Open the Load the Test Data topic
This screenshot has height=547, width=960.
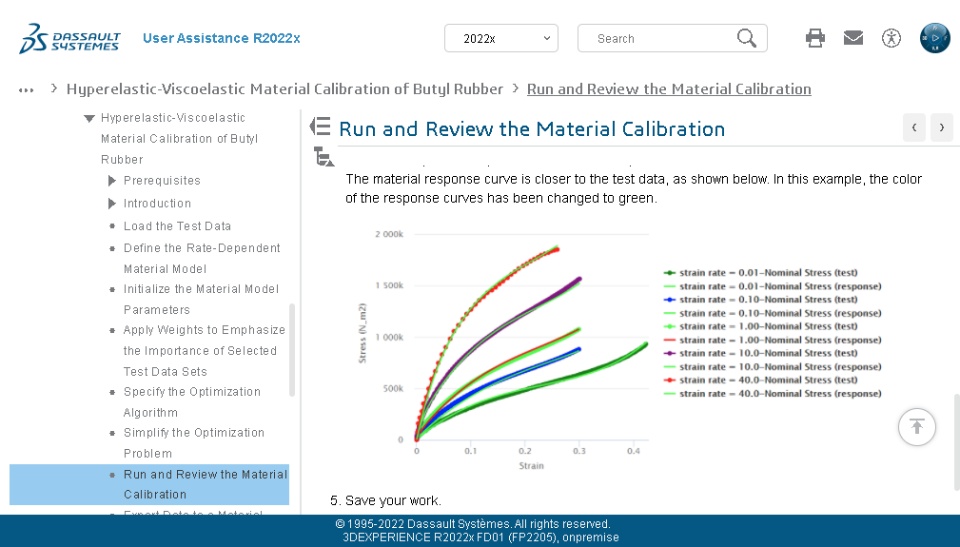(177, 226)
